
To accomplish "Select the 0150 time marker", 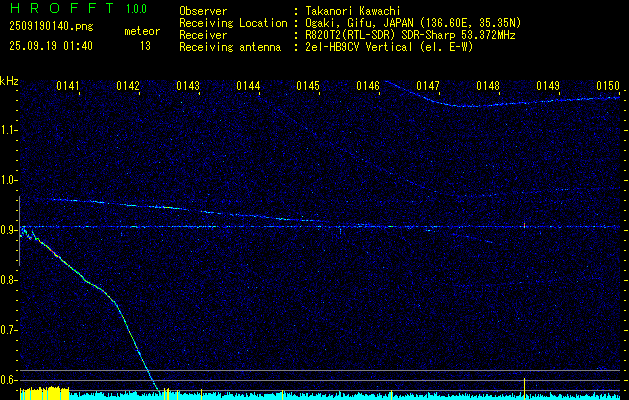I will pyautogui.click(x=608, y=87).
